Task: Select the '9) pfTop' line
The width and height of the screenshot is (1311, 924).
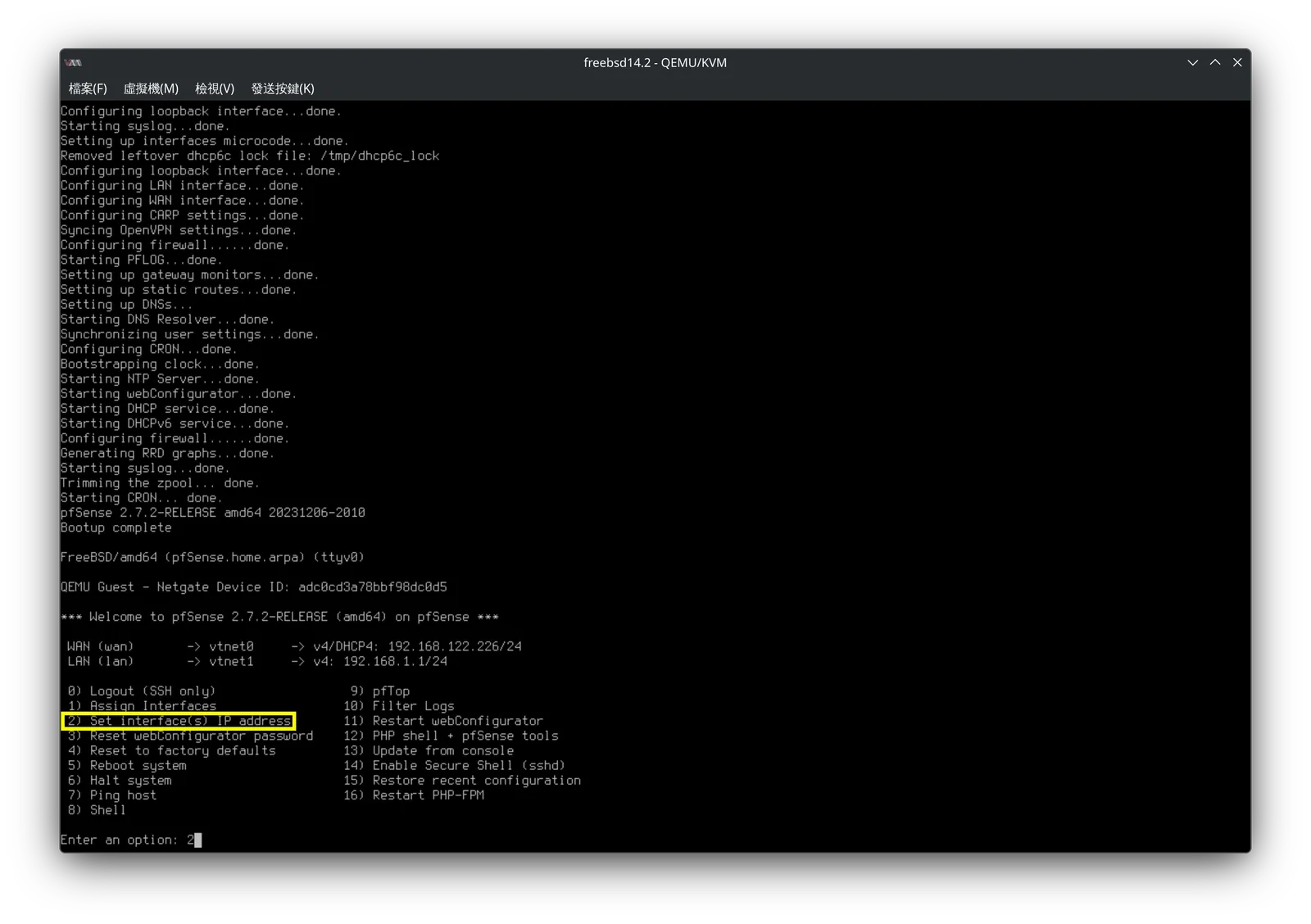Action: (x=380, y=691)
